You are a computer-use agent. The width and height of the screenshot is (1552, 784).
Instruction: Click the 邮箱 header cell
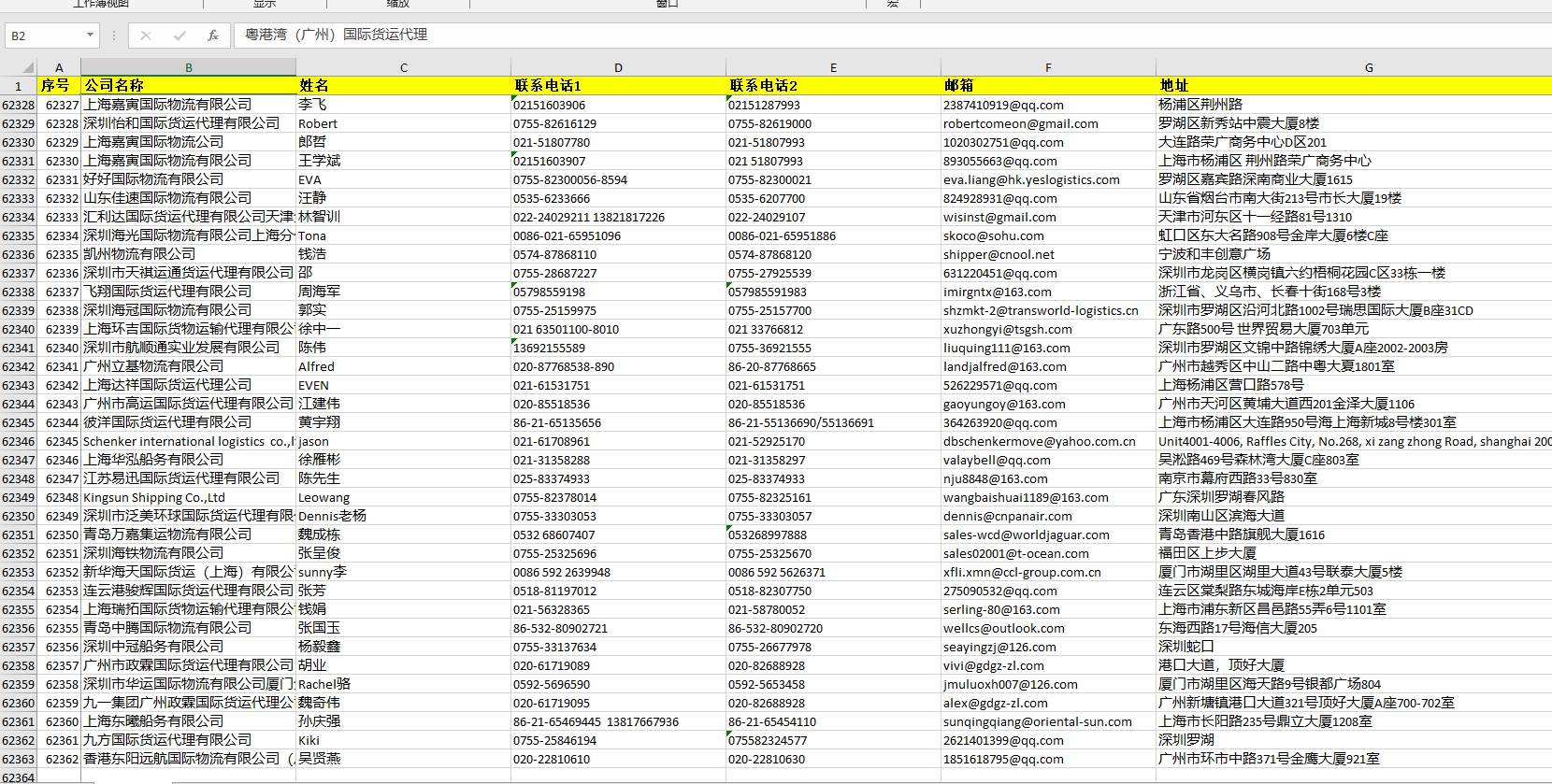(1048, 86)
